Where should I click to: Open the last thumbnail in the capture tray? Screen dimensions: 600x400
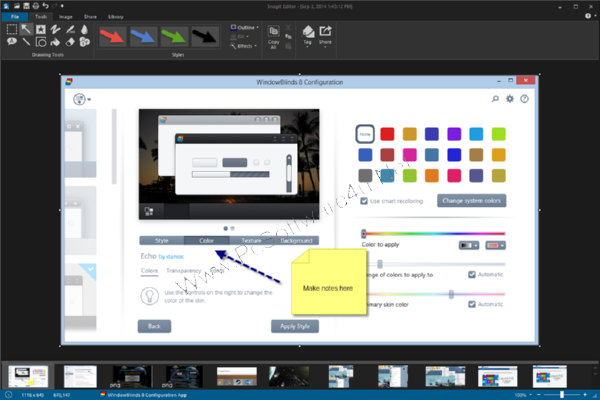[550, 376]
